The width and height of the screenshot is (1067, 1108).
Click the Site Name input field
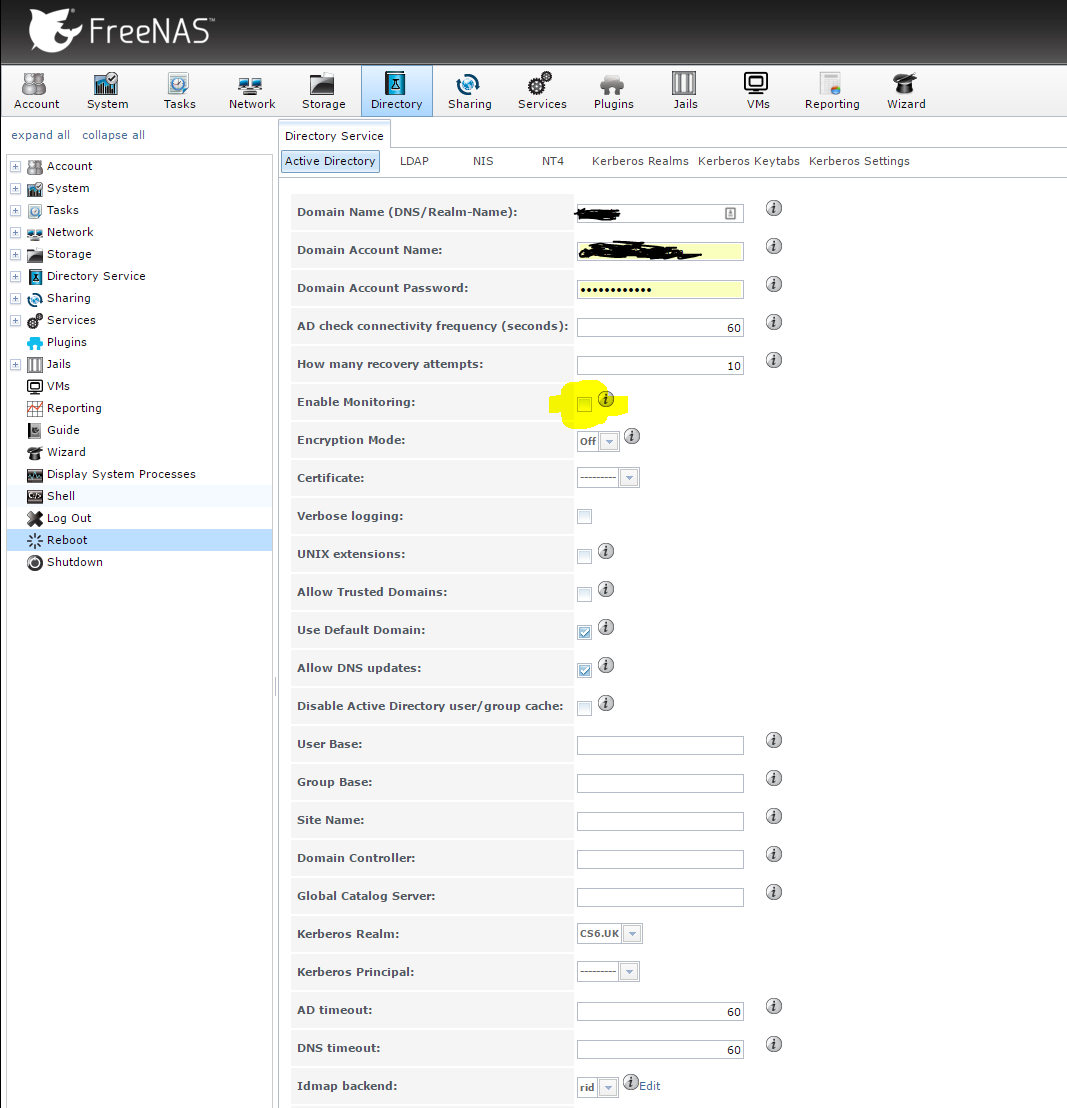click(x=660, y=821)
